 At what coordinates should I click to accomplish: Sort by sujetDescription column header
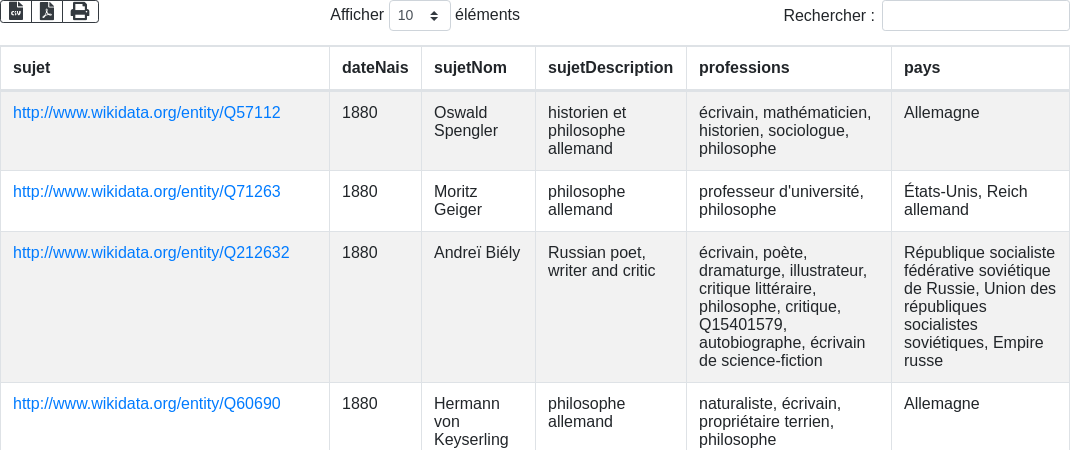coord(610,68)
